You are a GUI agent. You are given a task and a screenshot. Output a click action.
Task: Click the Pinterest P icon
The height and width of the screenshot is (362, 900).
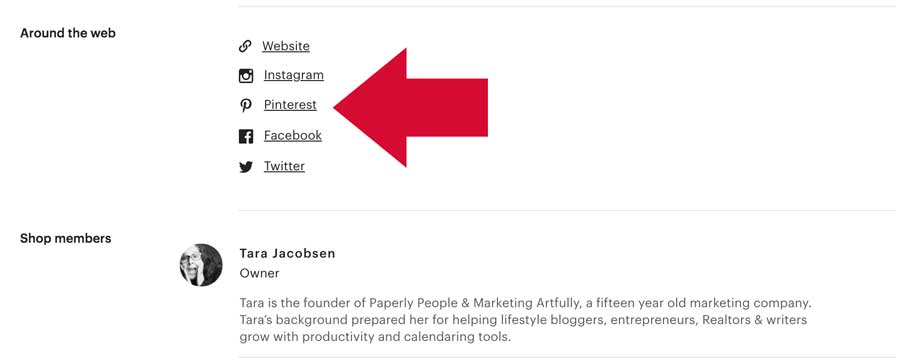[x=246, y=106]
